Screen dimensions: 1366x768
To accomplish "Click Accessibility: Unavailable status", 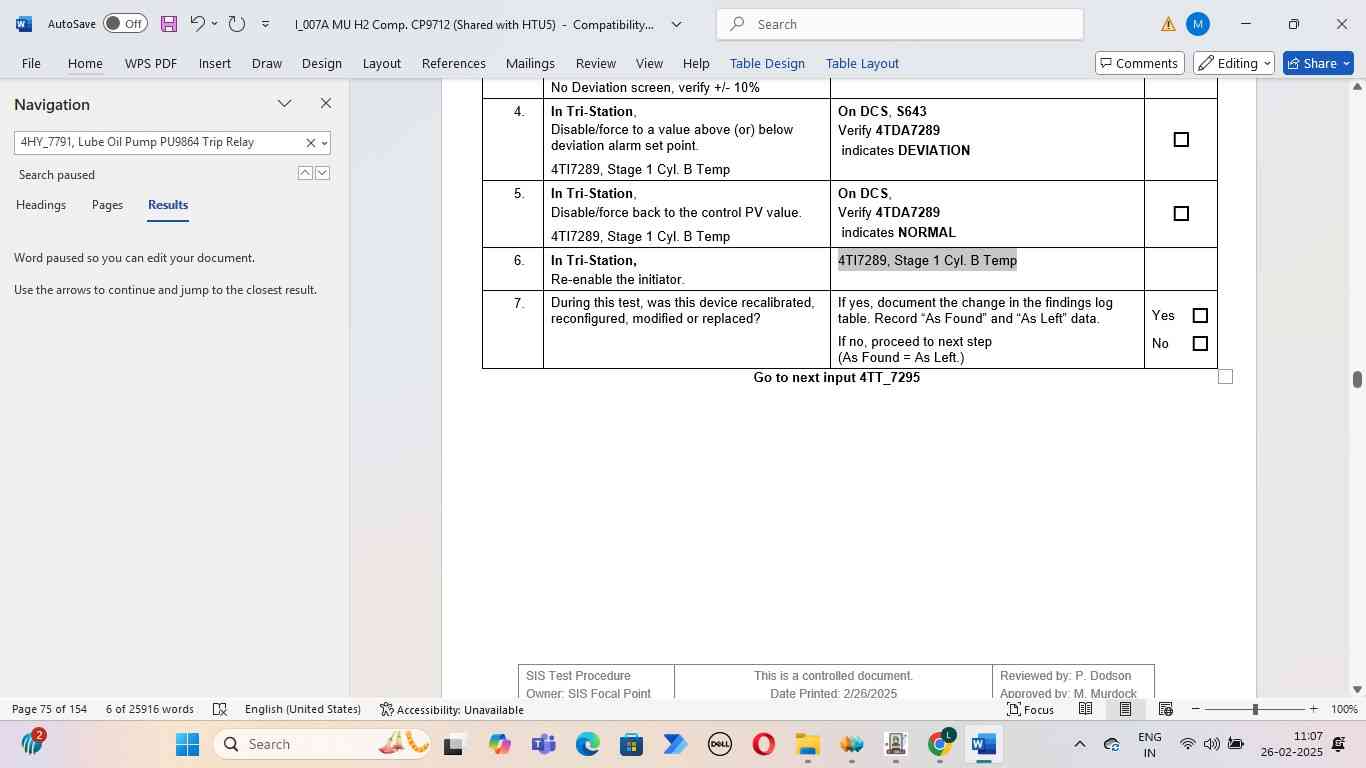I will (452, 709).
